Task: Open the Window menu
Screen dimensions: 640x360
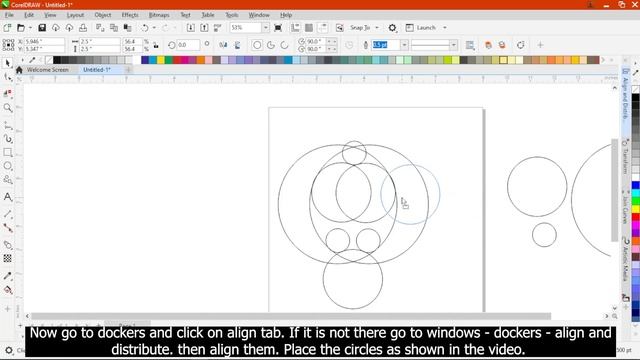Action: (259, 15)
